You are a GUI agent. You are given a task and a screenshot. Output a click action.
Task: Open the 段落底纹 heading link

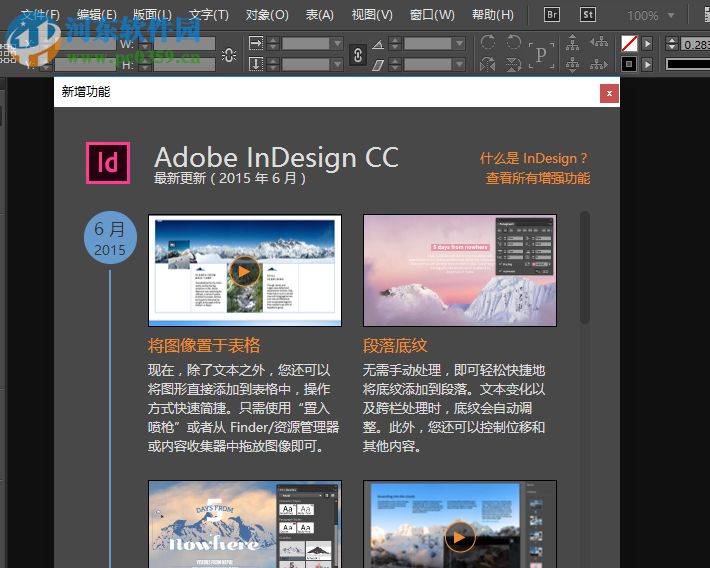click(395, 346)
